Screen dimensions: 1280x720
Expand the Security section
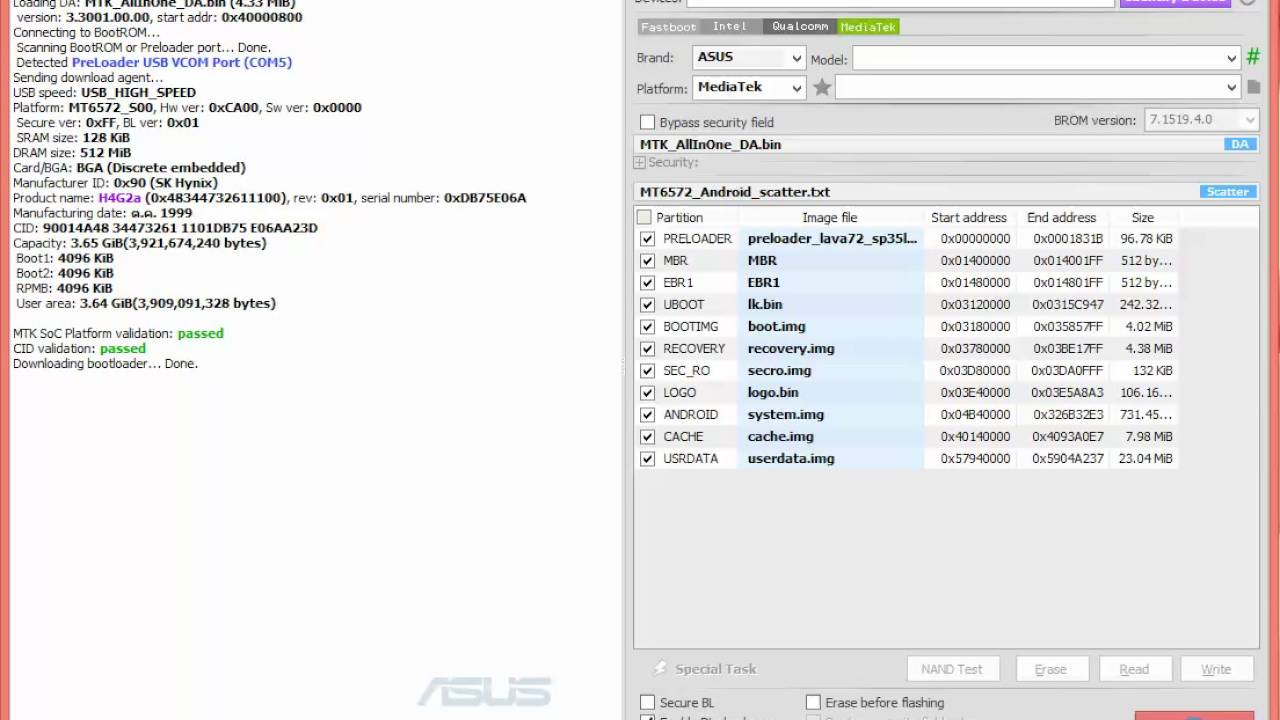point(640,163)
